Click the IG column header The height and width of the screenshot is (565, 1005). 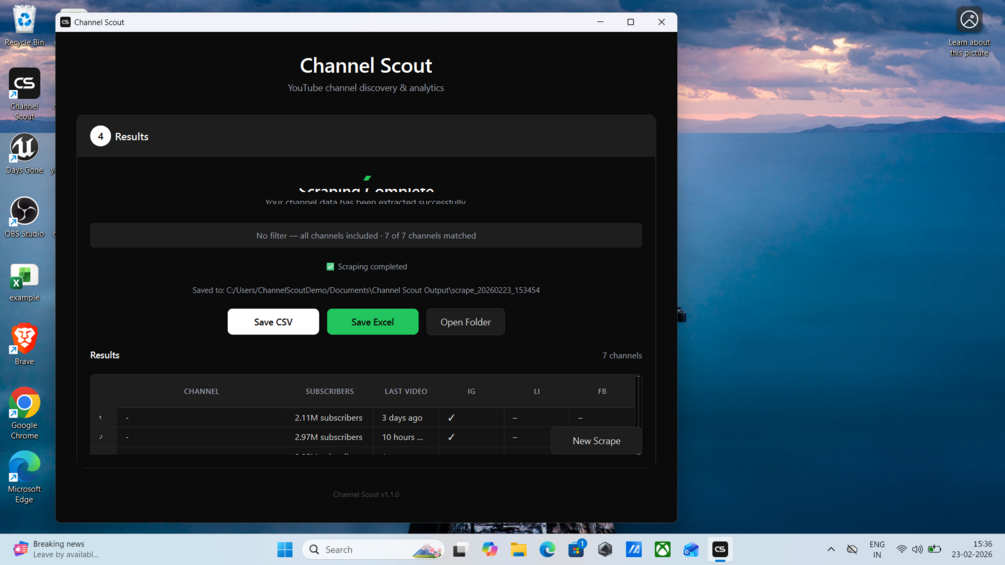[471, 391]
